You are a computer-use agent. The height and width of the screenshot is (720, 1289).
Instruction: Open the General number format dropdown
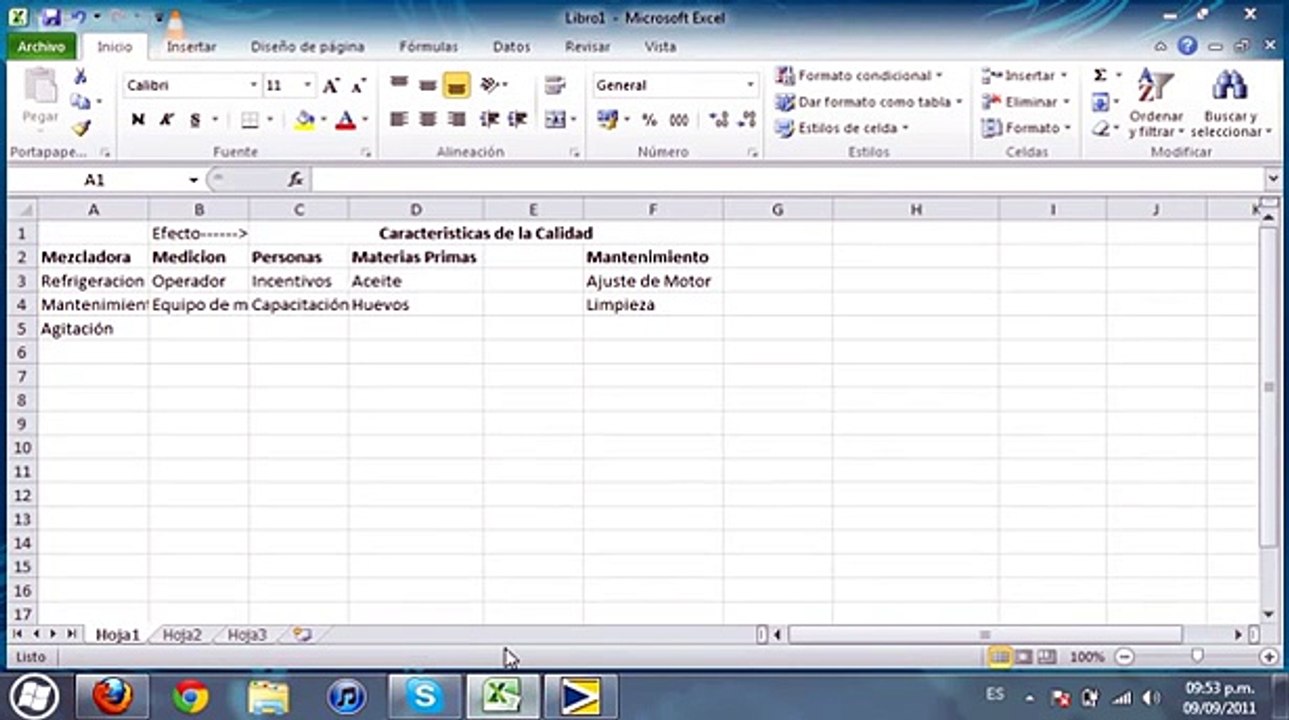pos(750,86)
